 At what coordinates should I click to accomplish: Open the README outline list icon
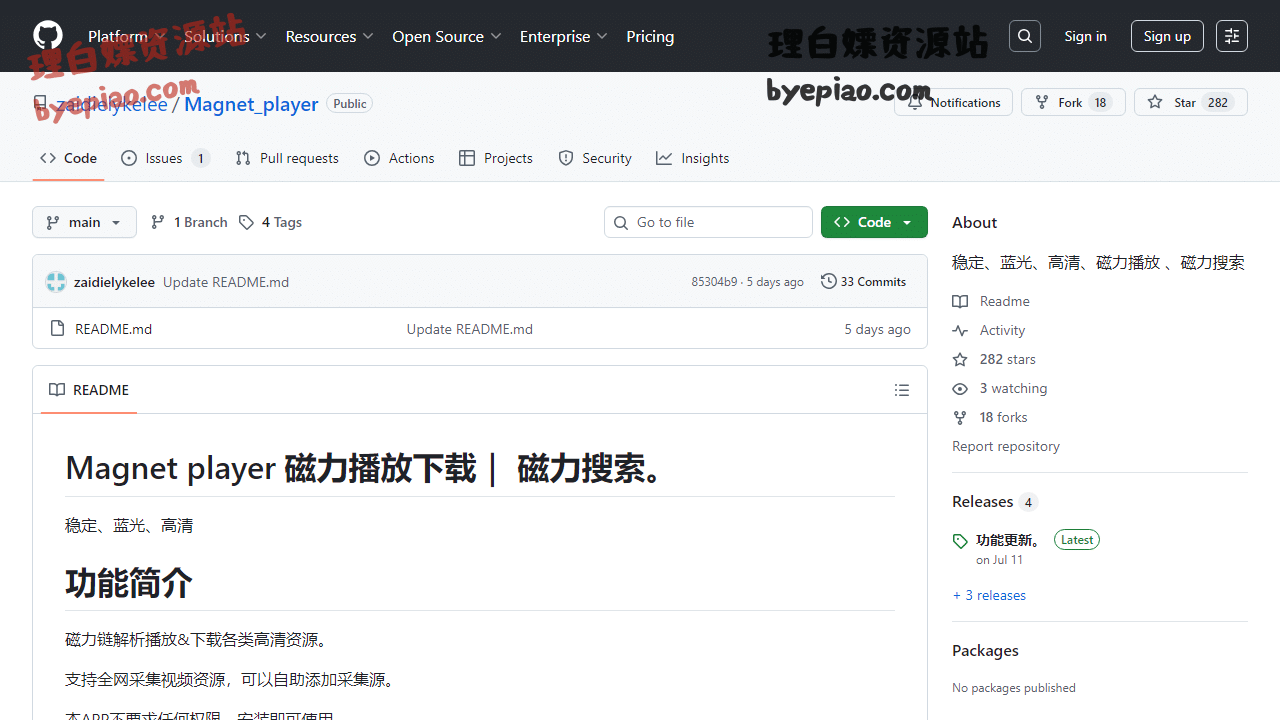point(902,390)
